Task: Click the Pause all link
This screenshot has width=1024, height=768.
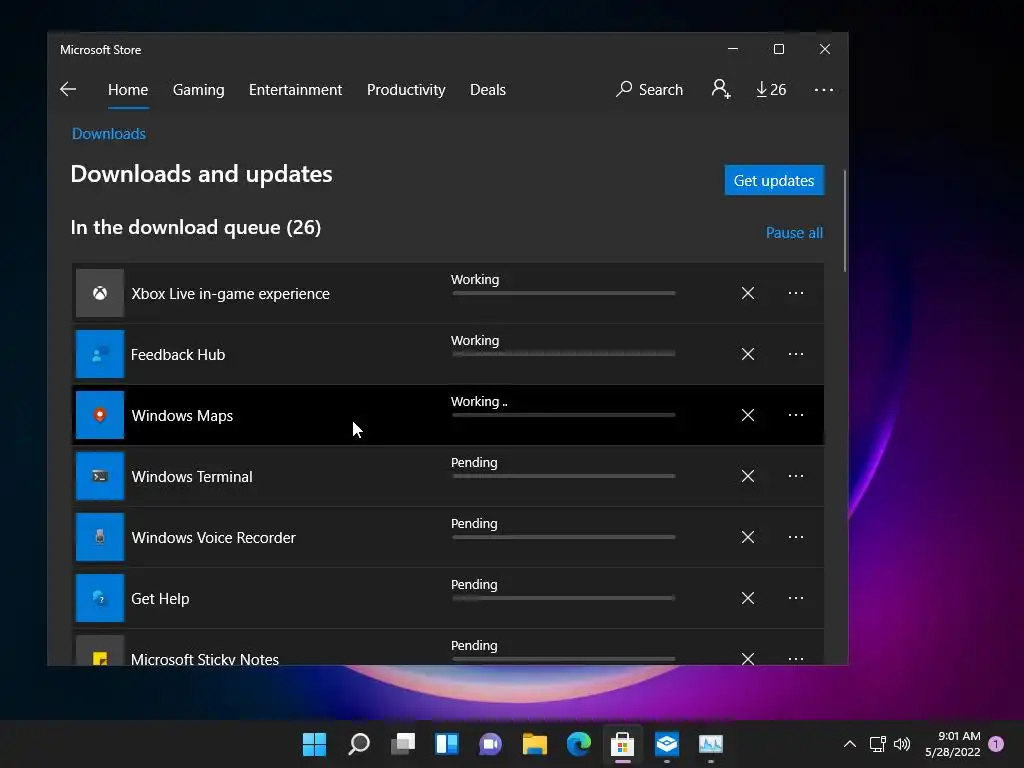Action: click(794, 232)
